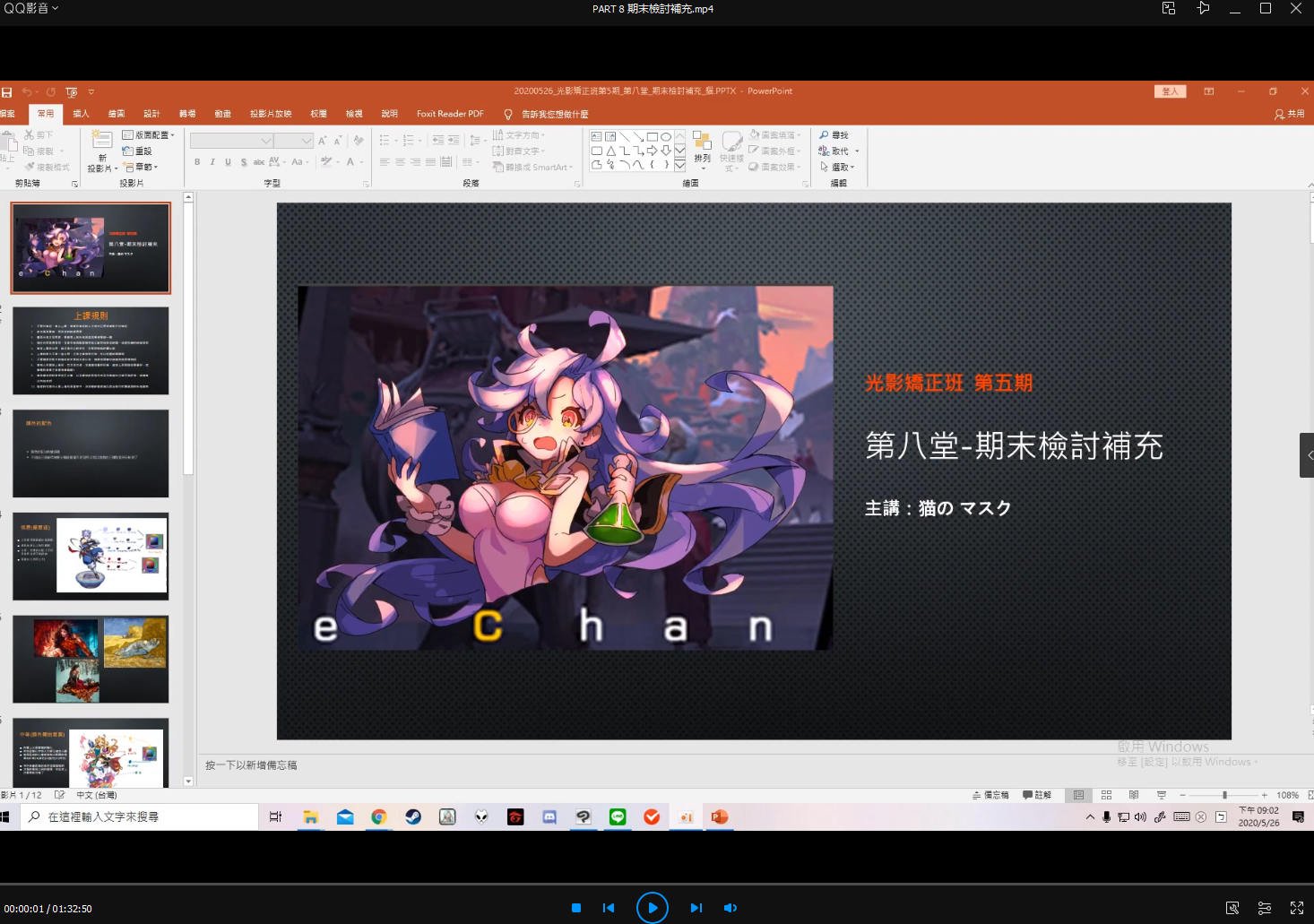
Task: Click 告訴我您想做什麼 search box
Action: click(556, 113)
